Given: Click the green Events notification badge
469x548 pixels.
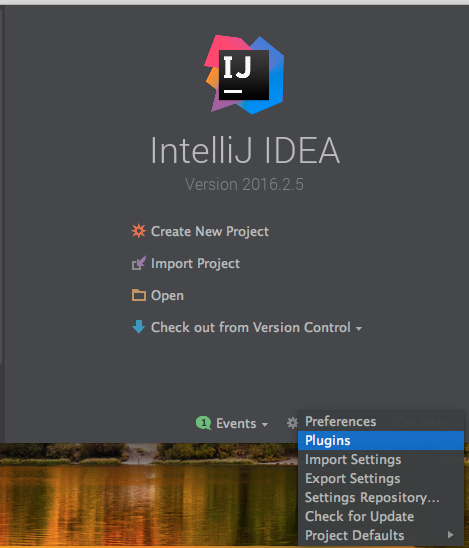Looking at the screenshot, I should pyautogui.click(x=203, y=423).
